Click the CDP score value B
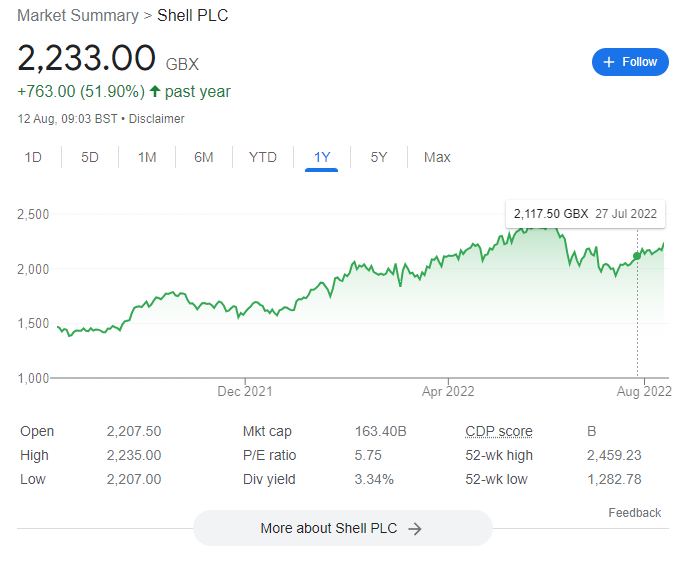 591,431
